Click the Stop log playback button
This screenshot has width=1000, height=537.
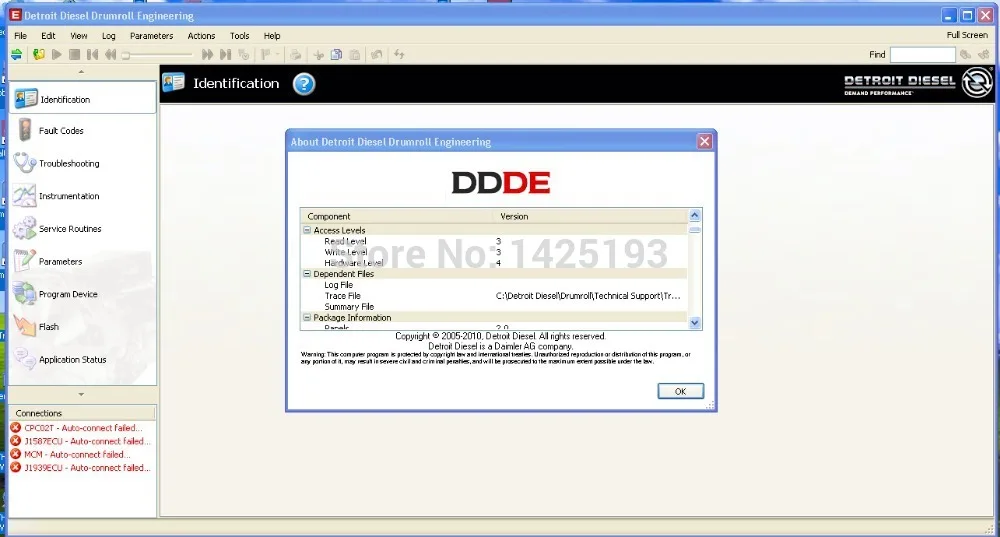pos(75,55)
